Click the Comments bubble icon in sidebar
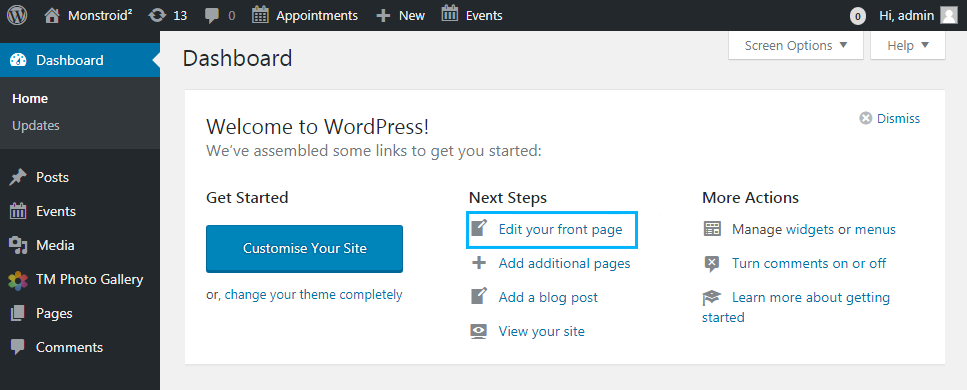The width and height of the screenshot is (967, 390). [18, 347]
